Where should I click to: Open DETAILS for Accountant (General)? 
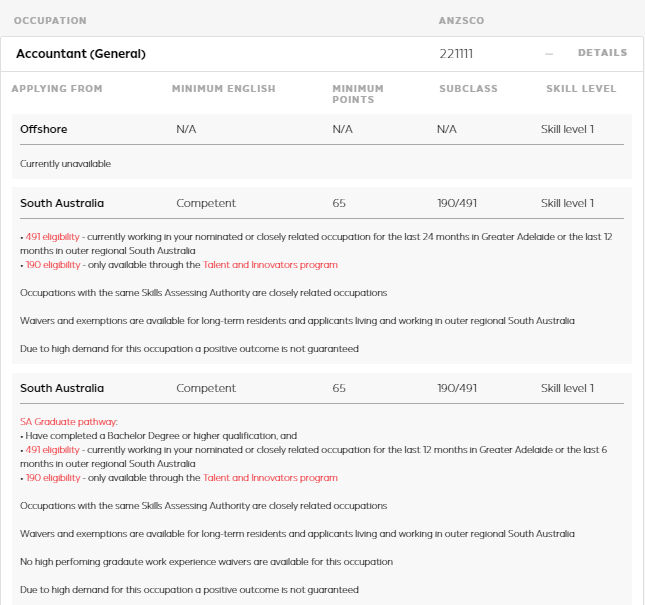[x=602, y=53]
